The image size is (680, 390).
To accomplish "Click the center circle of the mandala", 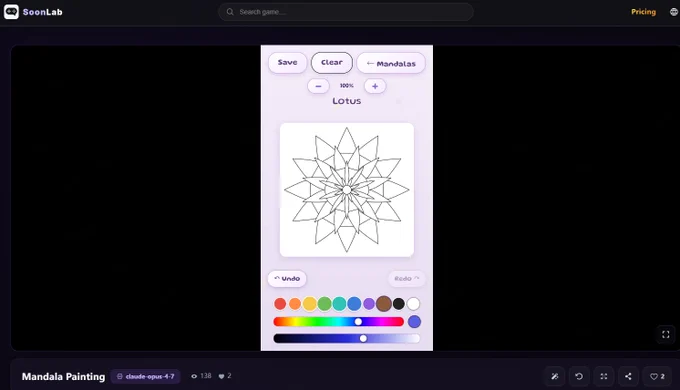I will click(347, 190).
